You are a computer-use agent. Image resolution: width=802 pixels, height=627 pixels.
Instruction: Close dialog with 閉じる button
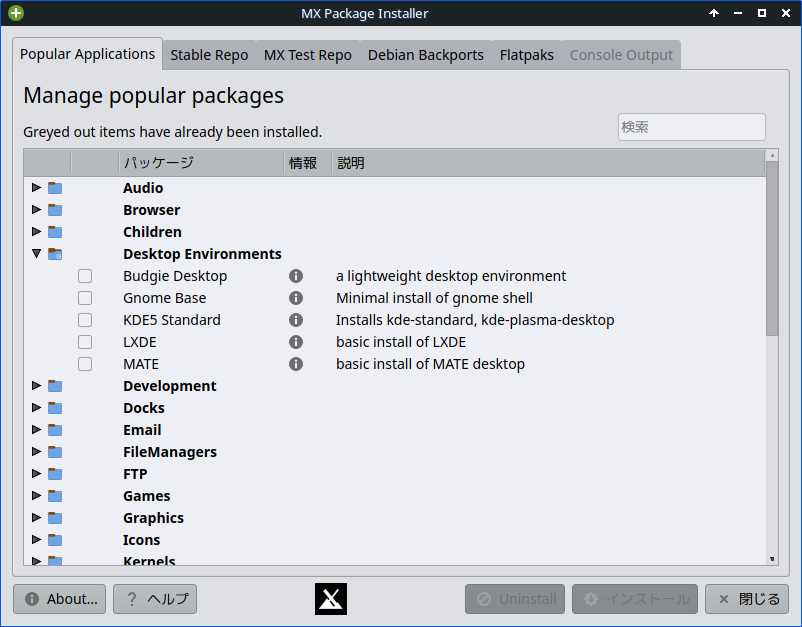747,599
